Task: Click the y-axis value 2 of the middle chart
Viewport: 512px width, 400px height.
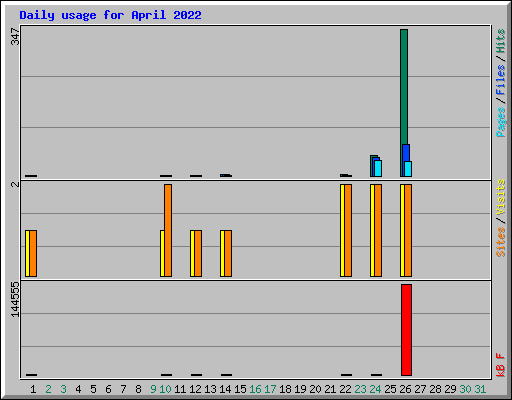Action: tap(15, 184)
